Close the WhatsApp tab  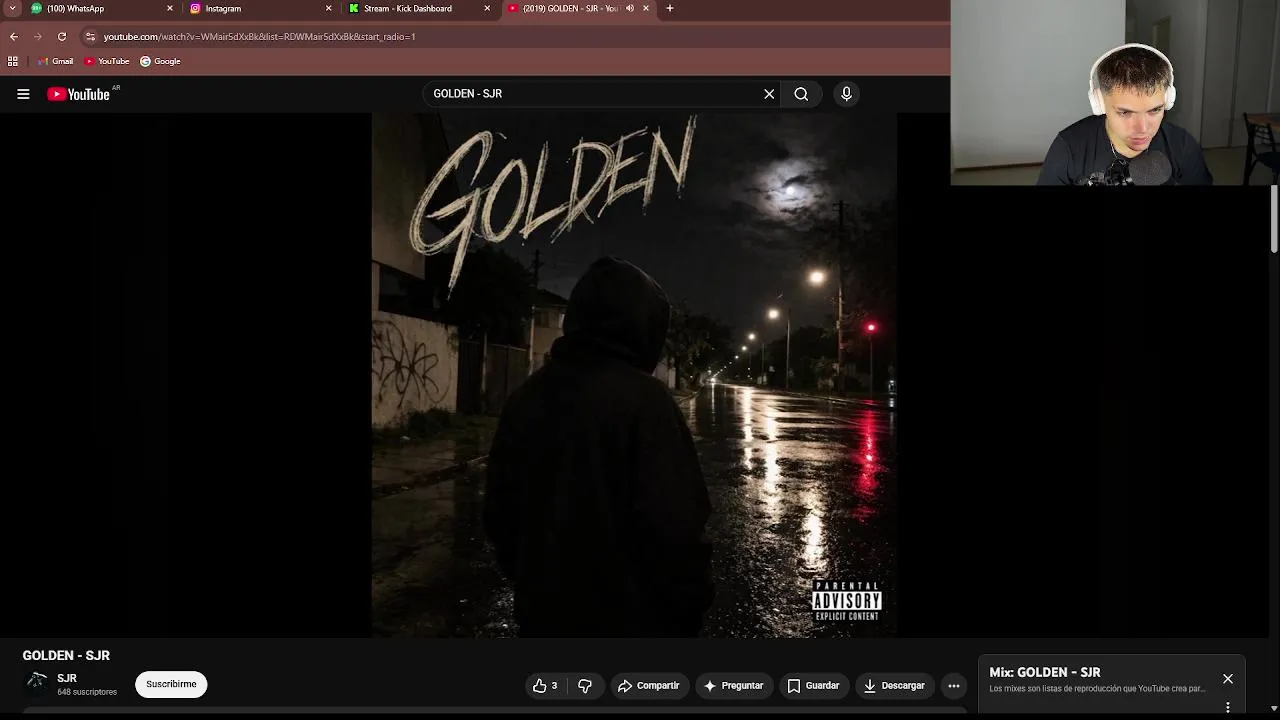click(x=169, y=8)
